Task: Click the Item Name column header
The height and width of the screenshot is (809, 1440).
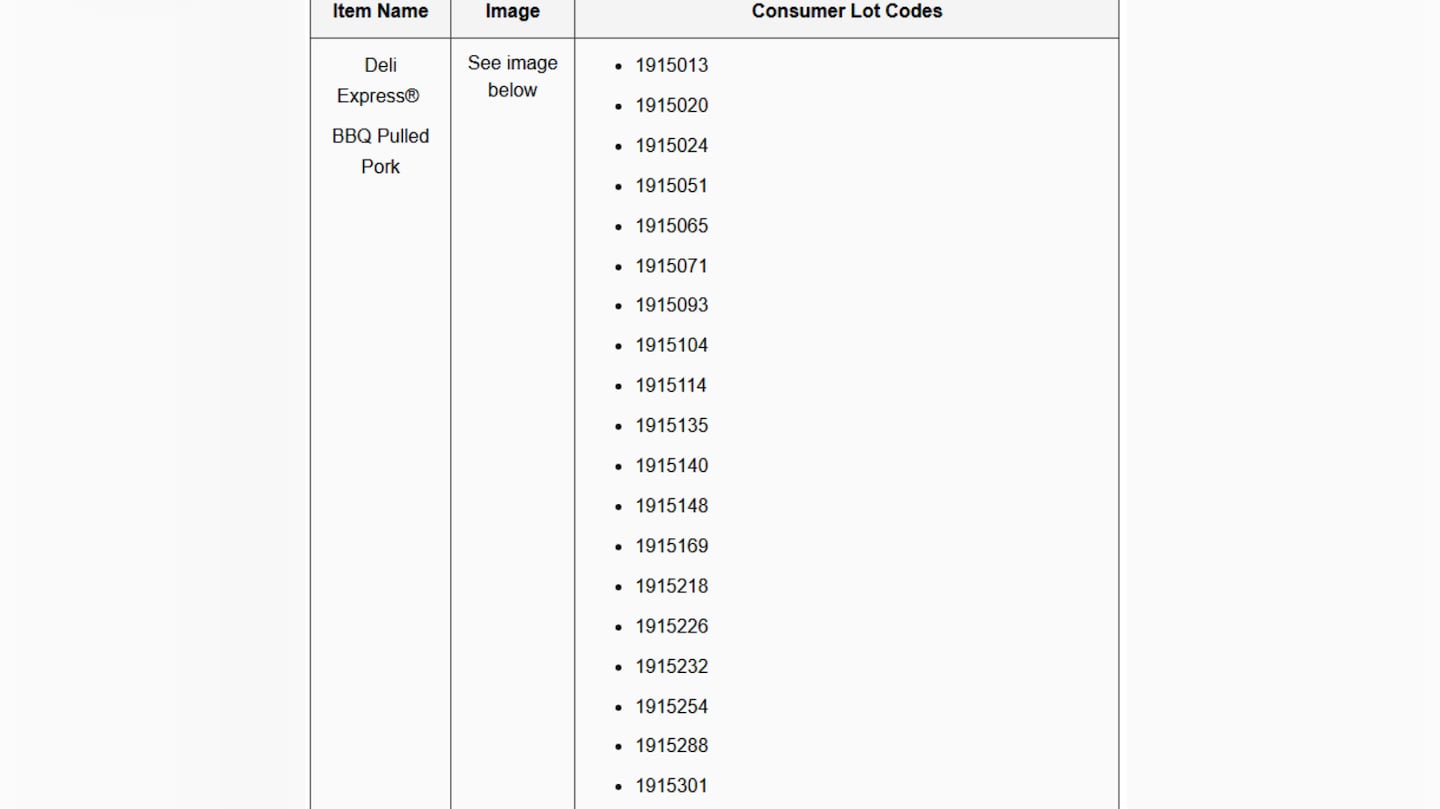Action: tap(380, 11)
